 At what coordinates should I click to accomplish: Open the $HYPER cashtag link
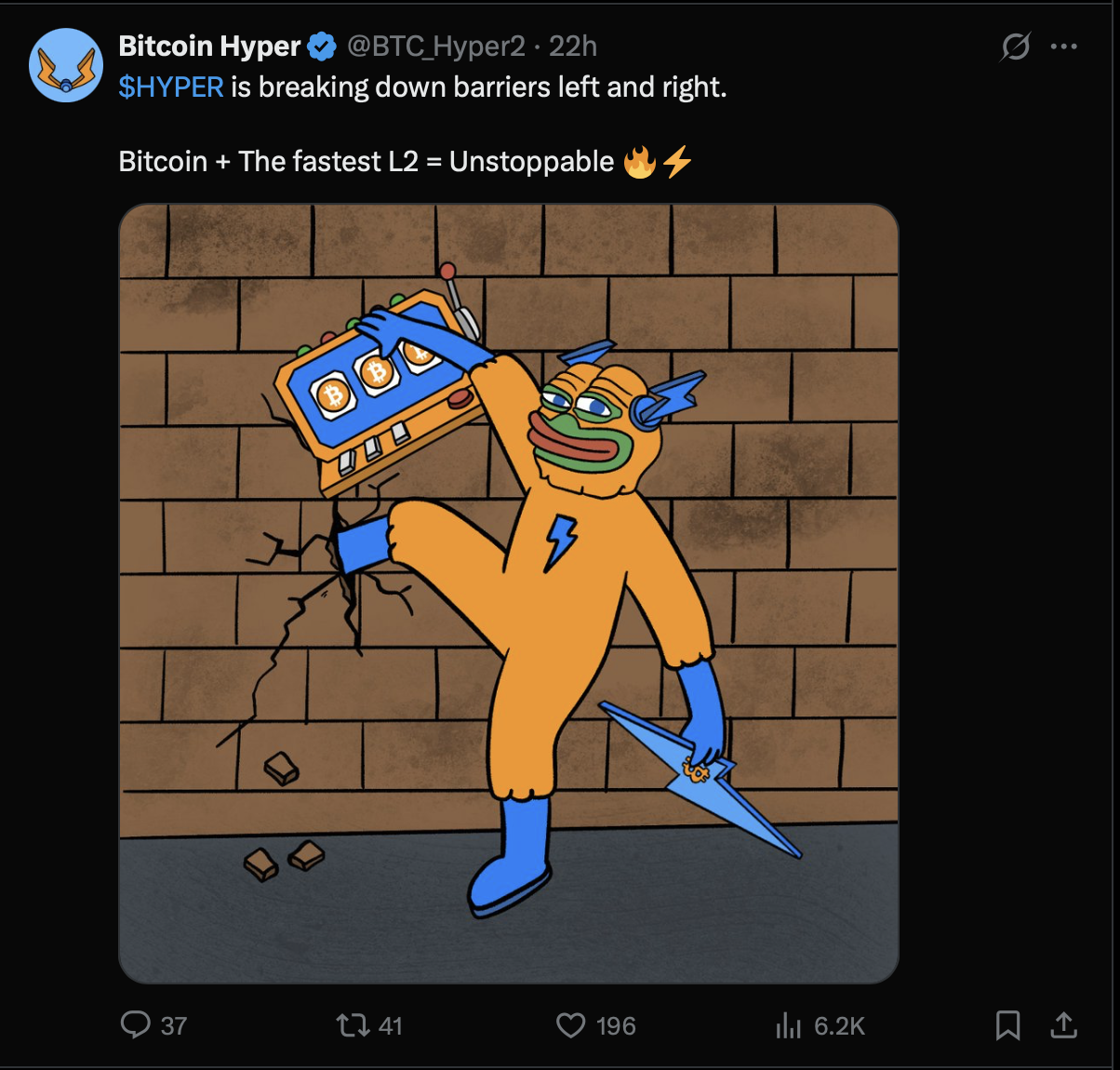point(171,87)
